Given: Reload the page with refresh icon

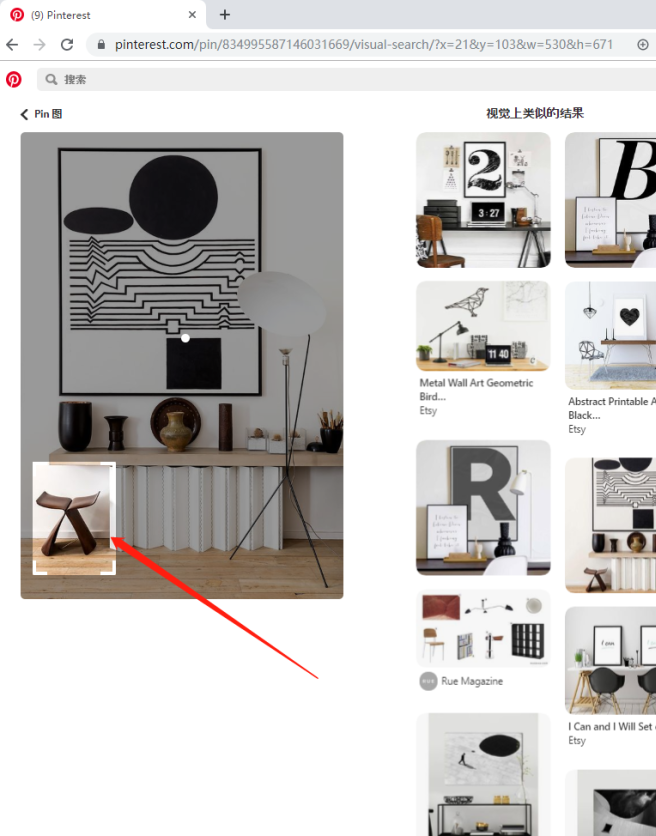Looking at the screenshot, I should point(67,45).
